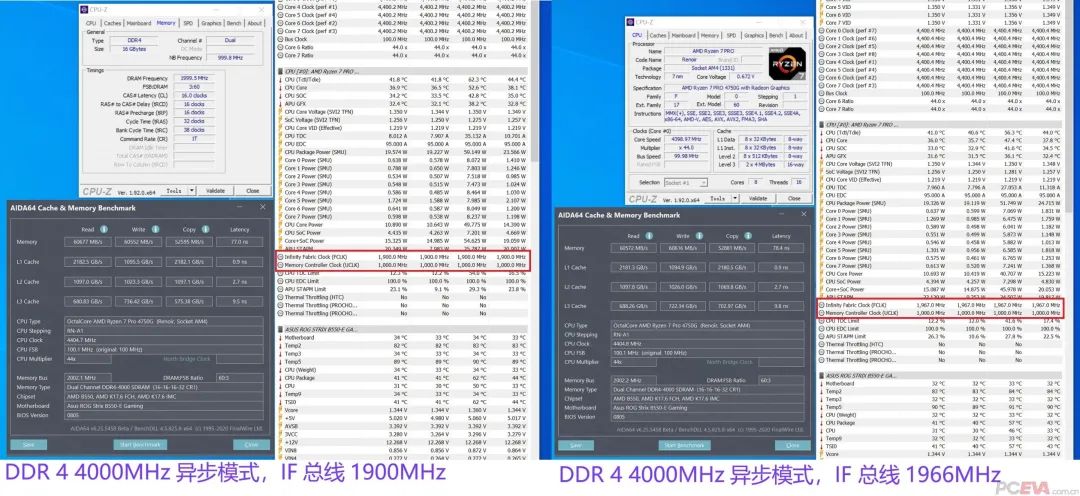1080x496 pixels.
Task: Click clock icon beside Core 1 Clock (perf #6)
Action: click(x=821, y=39)
